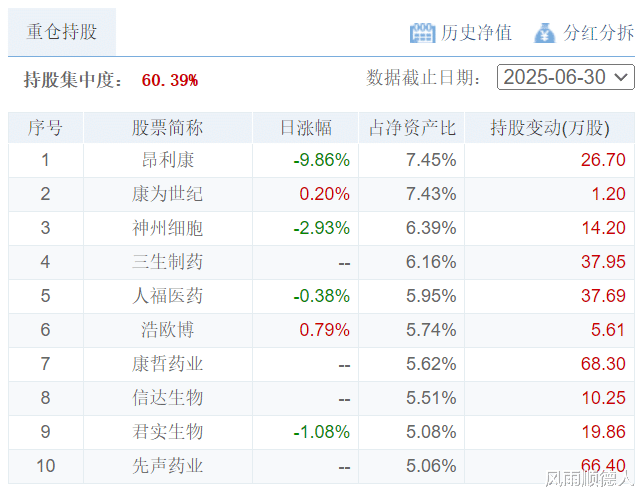Click the 5.95% net asset ratio
This screenshot has width=644, height=500.
[x=431, y=296]
